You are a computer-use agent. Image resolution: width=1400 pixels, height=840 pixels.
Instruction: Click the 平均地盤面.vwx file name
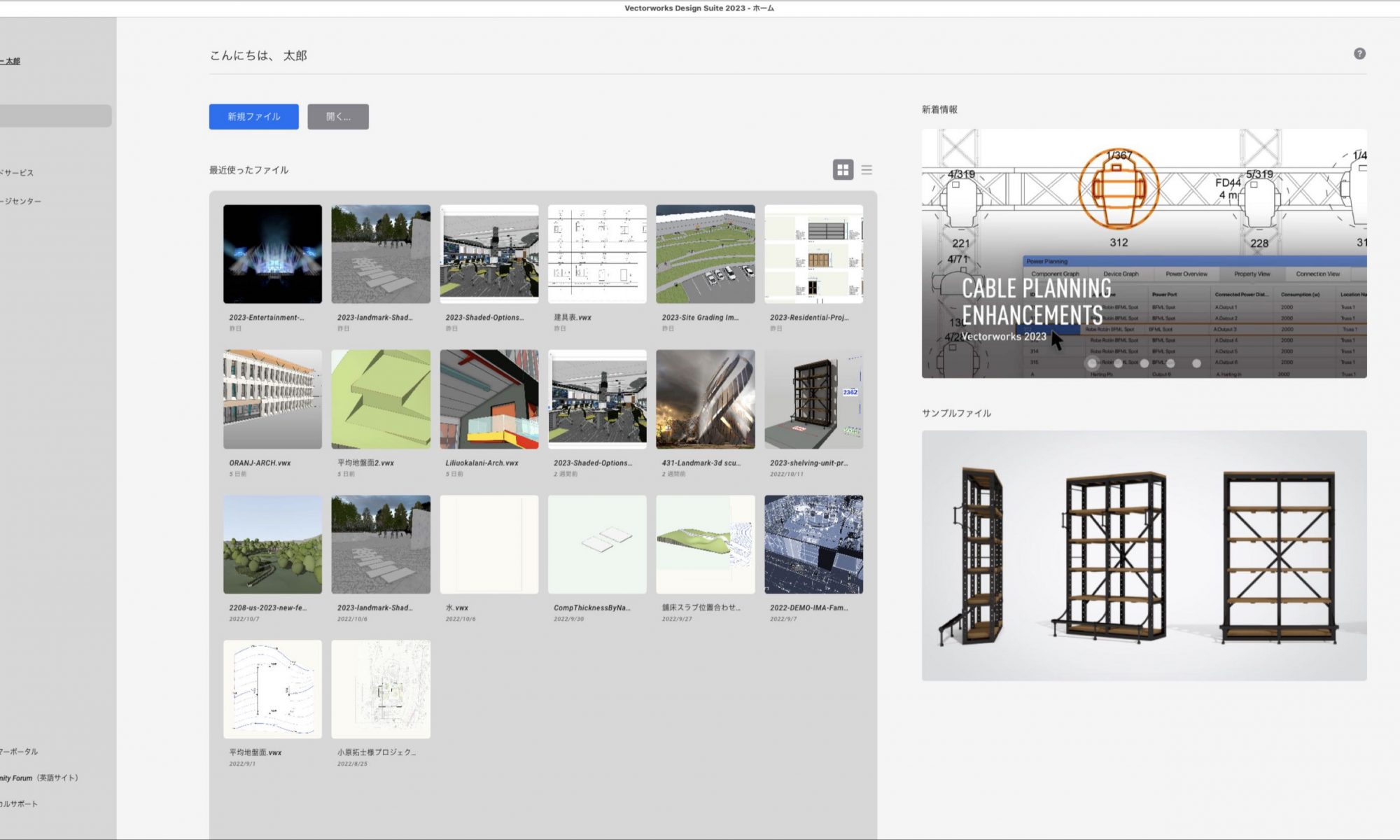(x=255, y=752)
